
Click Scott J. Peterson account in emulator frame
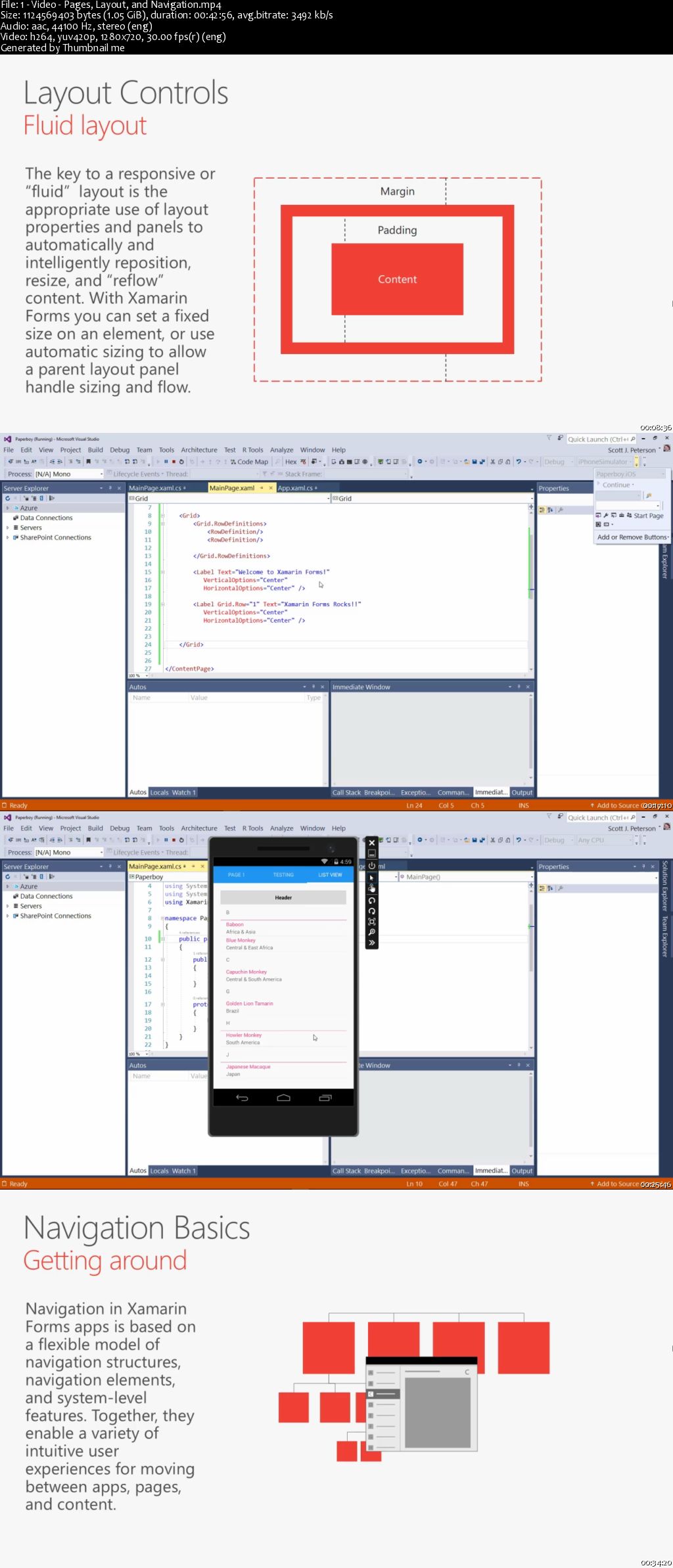coord(632,828)
